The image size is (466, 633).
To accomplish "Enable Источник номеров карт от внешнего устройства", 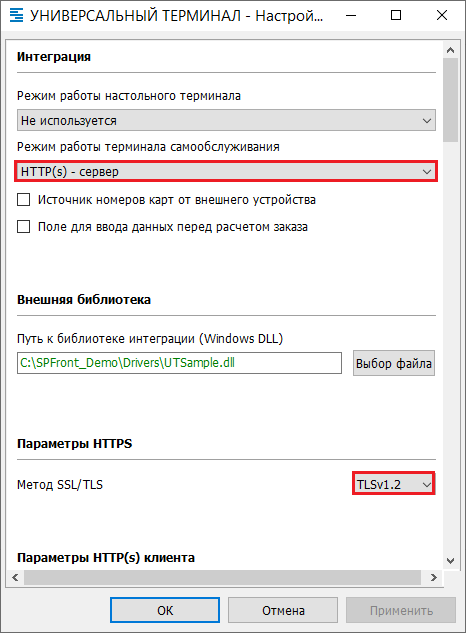I will point(23,199).
